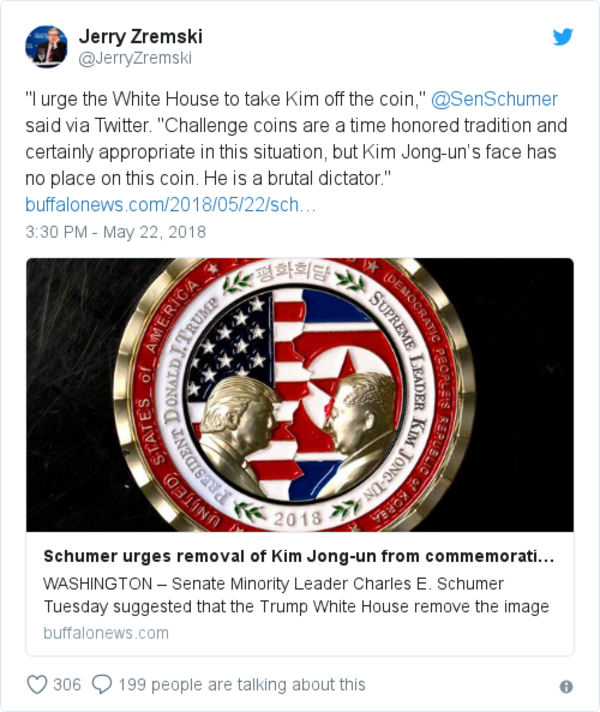600x712 pixels.
Task: Open the Jerry Zremski display name link
Action: [x=140, y=36]
